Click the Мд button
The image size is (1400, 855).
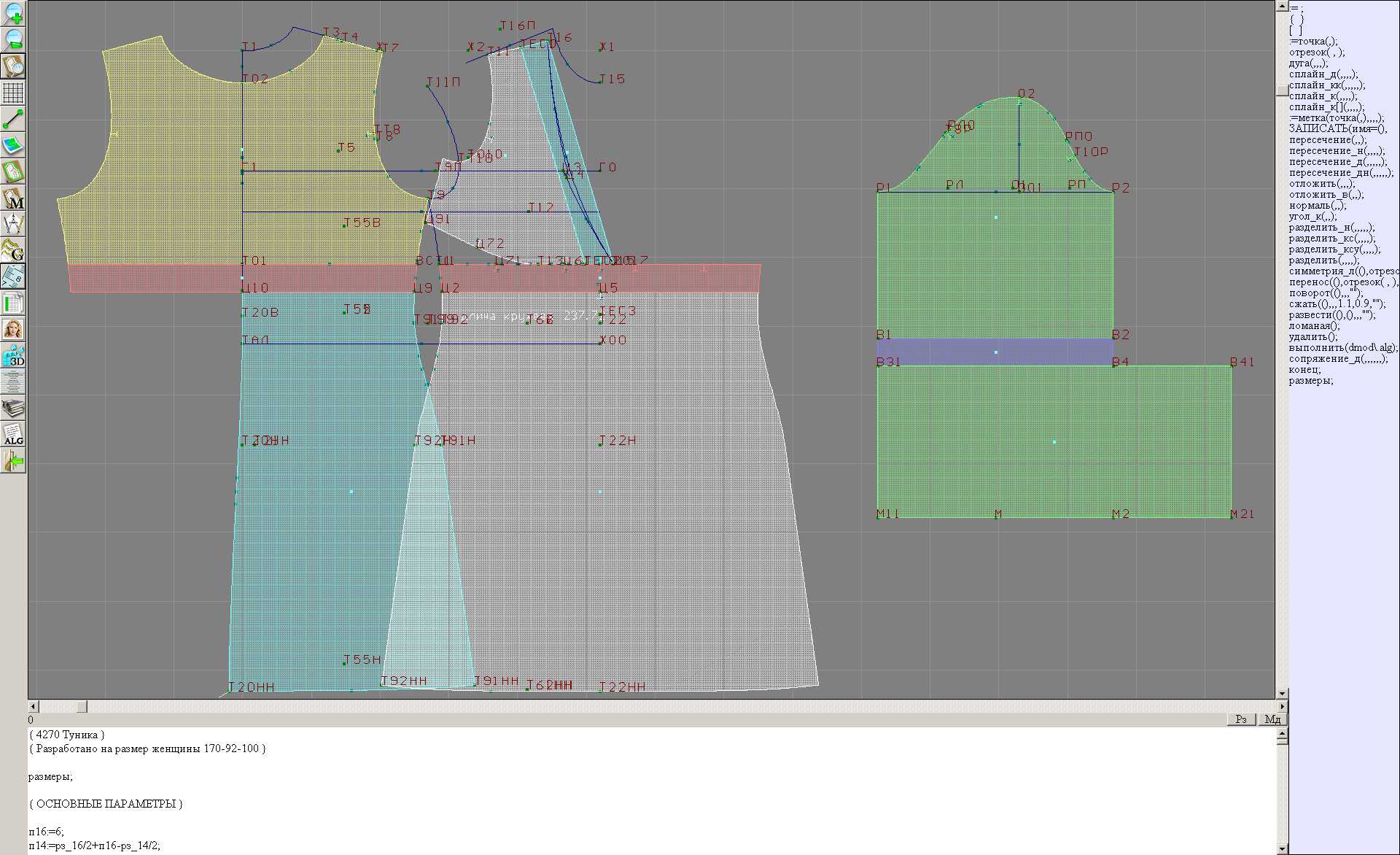click(x=1272, y=719)
